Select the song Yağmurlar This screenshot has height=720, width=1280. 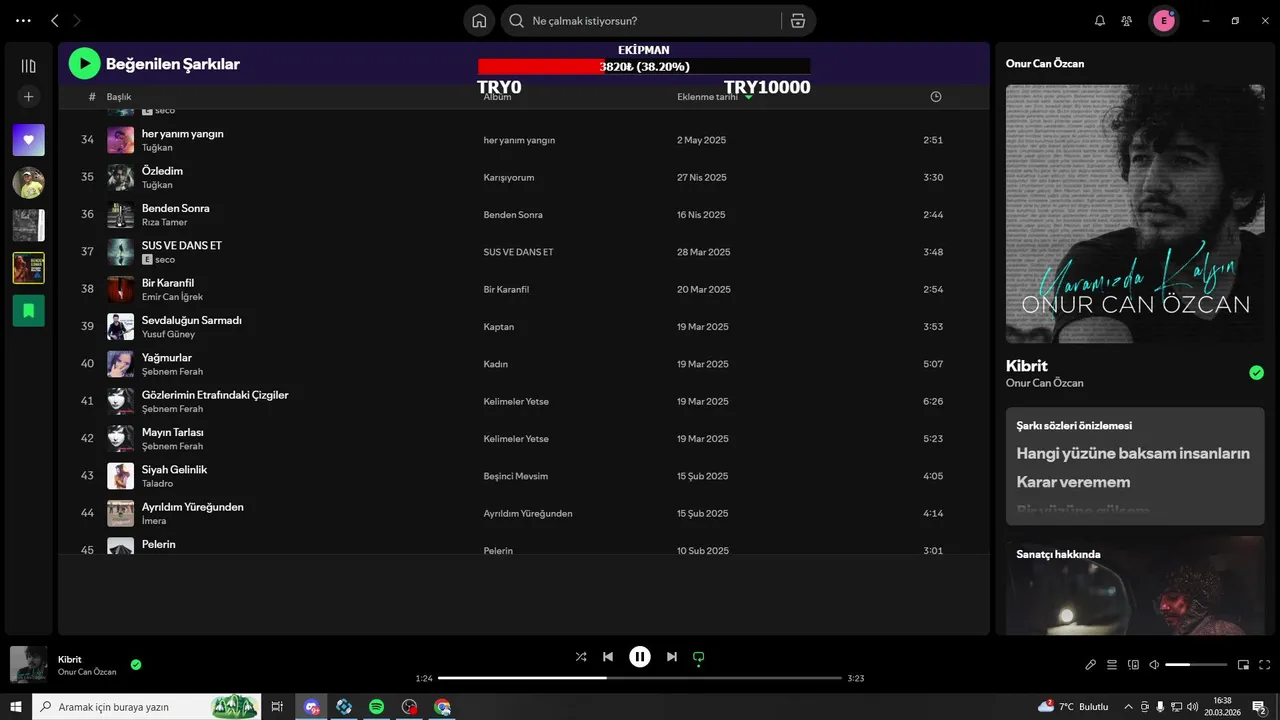point(167,357)
